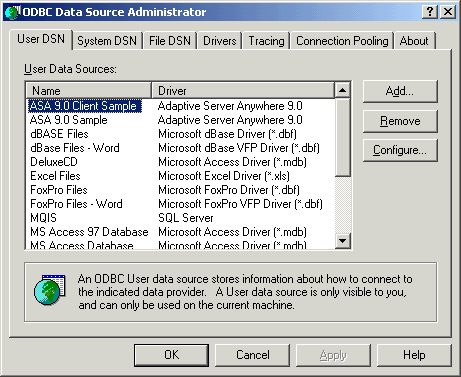The width and height of the screenshot is (461, 377).
Task: Close the ODBC Data Source Administrator window
Action: tap(448, 12)
